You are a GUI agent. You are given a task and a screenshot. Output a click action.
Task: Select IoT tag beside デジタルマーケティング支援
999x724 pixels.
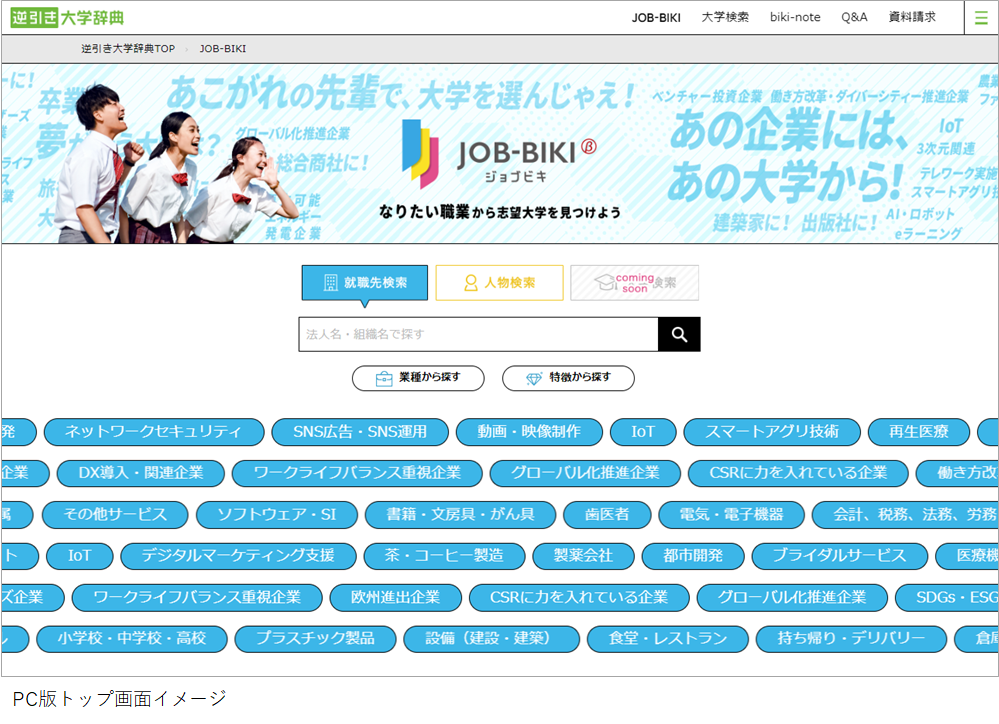click(x=80, y=556)
